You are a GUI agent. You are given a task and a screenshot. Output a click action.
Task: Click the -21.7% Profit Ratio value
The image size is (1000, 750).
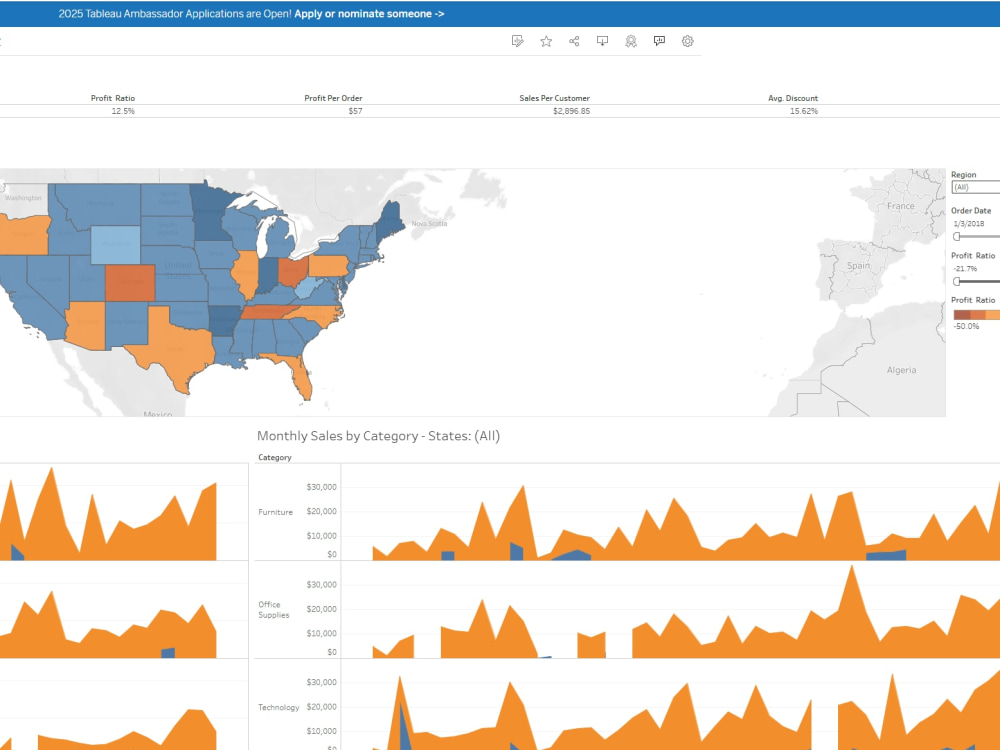965,268
